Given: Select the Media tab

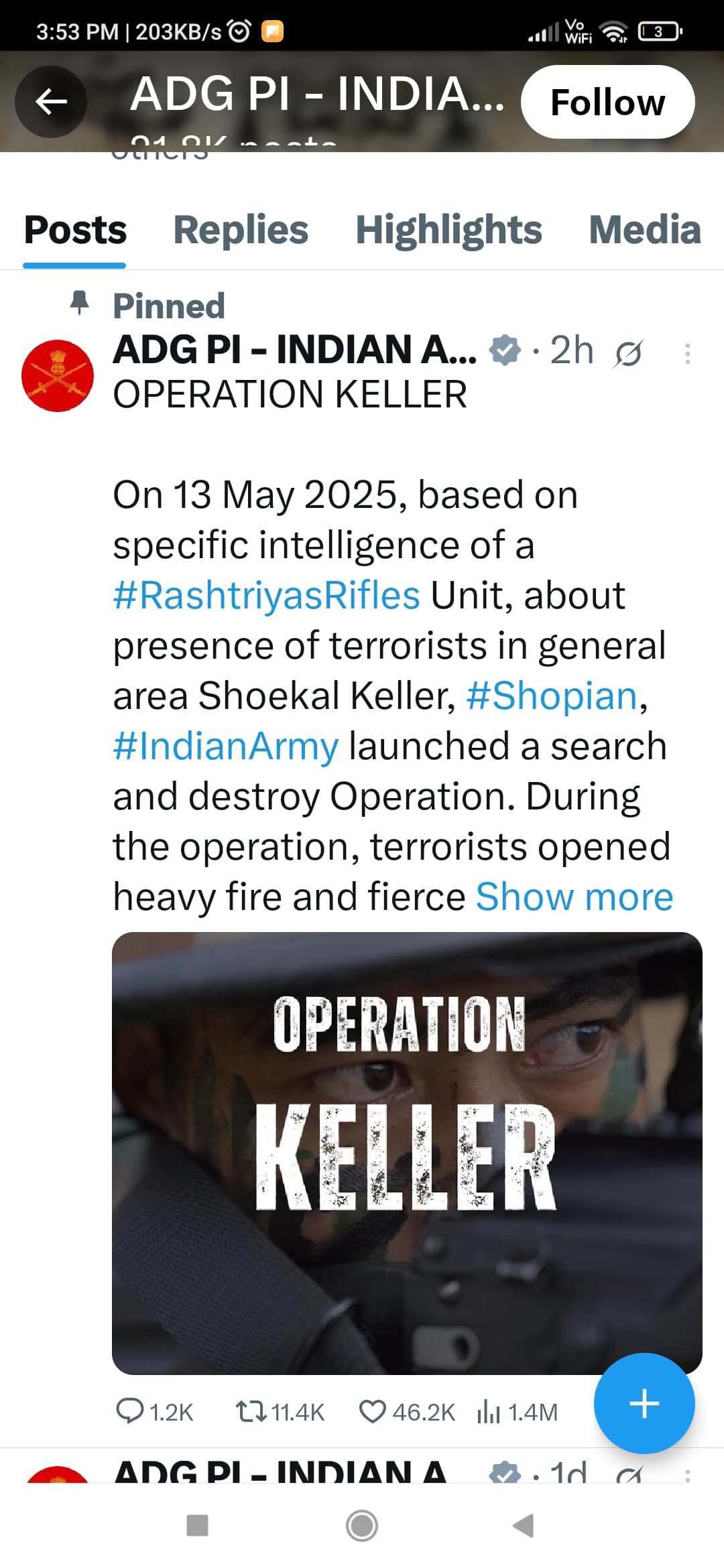Looking at the screenshot, I should [644, 230].
